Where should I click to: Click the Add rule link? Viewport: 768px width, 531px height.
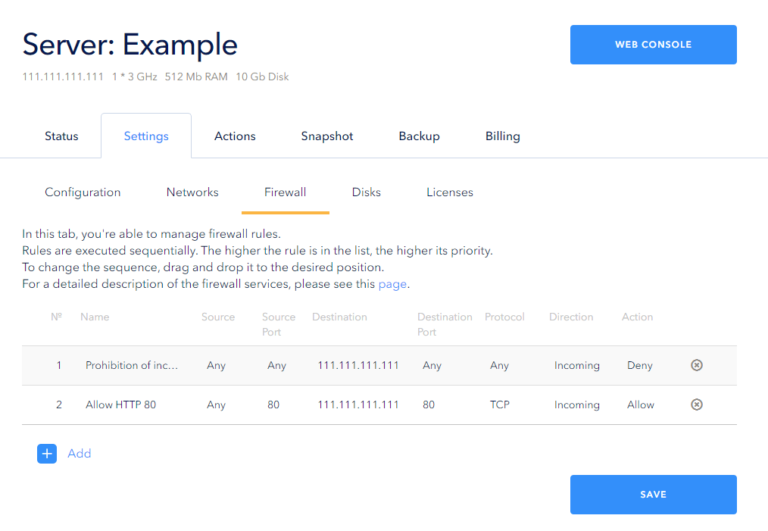pyautogui.click(x=79, y=453)
